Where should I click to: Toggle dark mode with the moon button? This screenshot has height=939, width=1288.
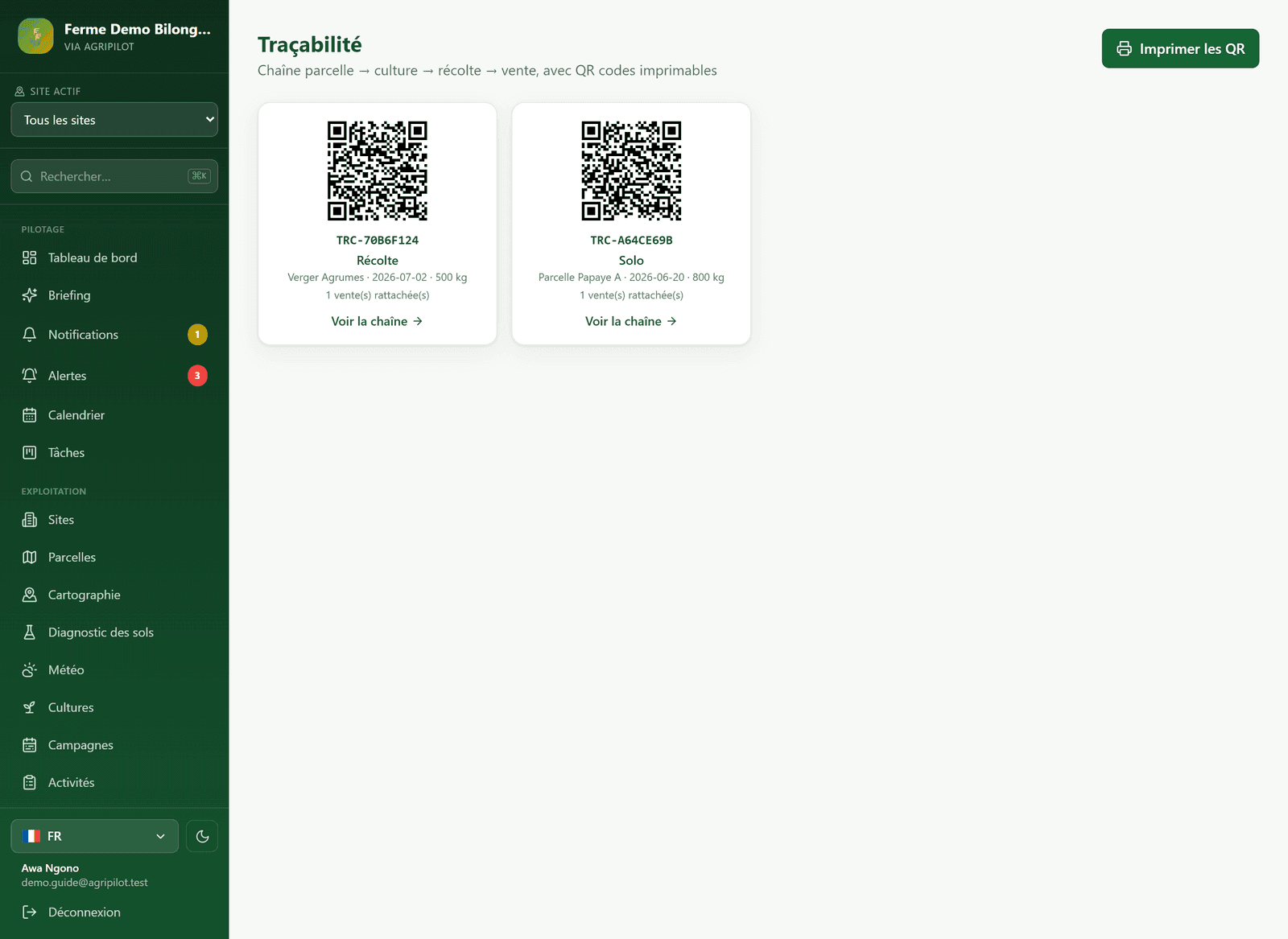click(x=202, y=836)
